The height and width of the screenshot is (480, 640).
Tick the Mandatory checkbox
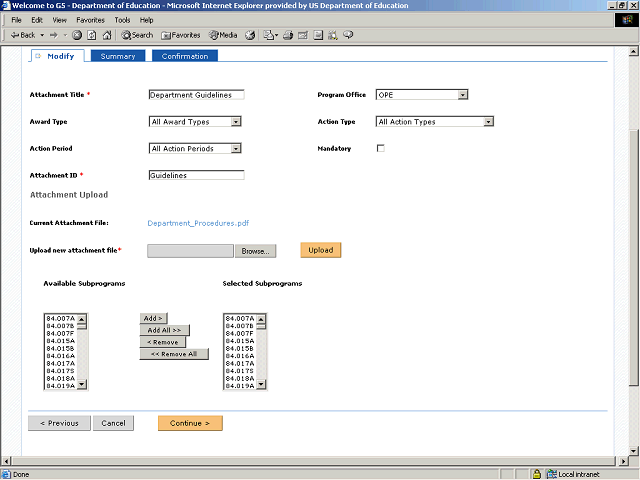[x=380, y=148]
